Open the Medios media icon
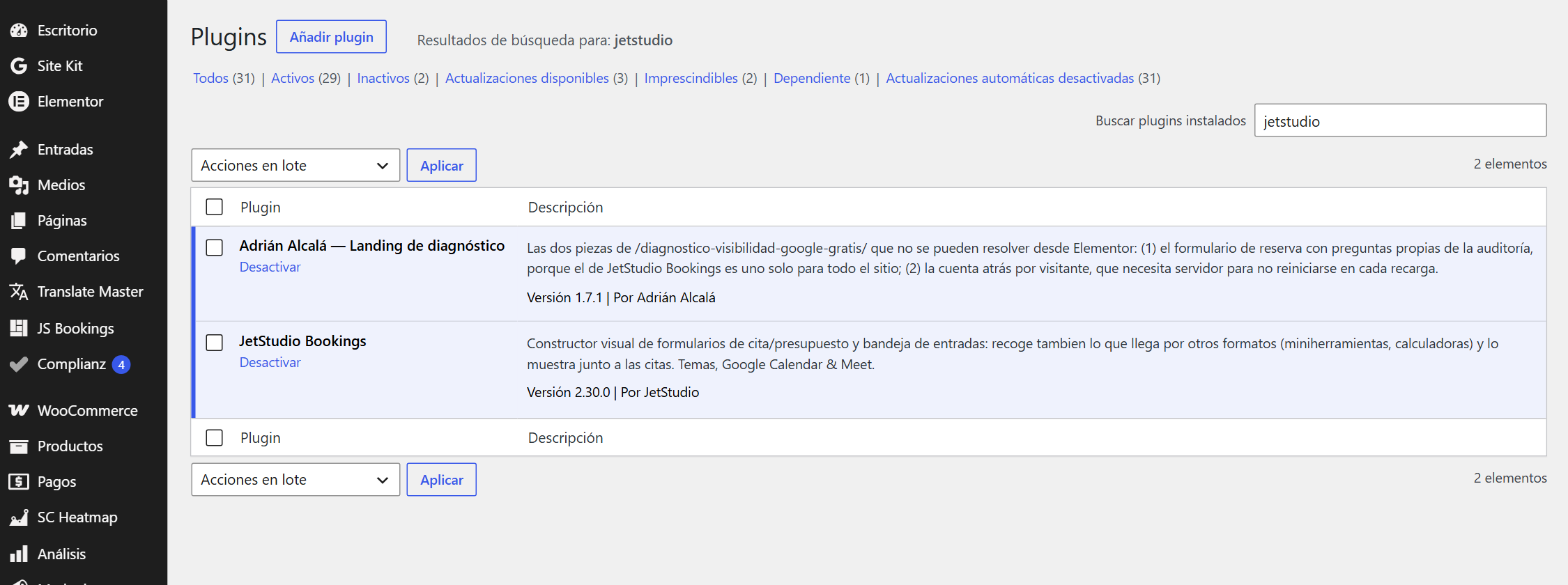 point(19,185)
